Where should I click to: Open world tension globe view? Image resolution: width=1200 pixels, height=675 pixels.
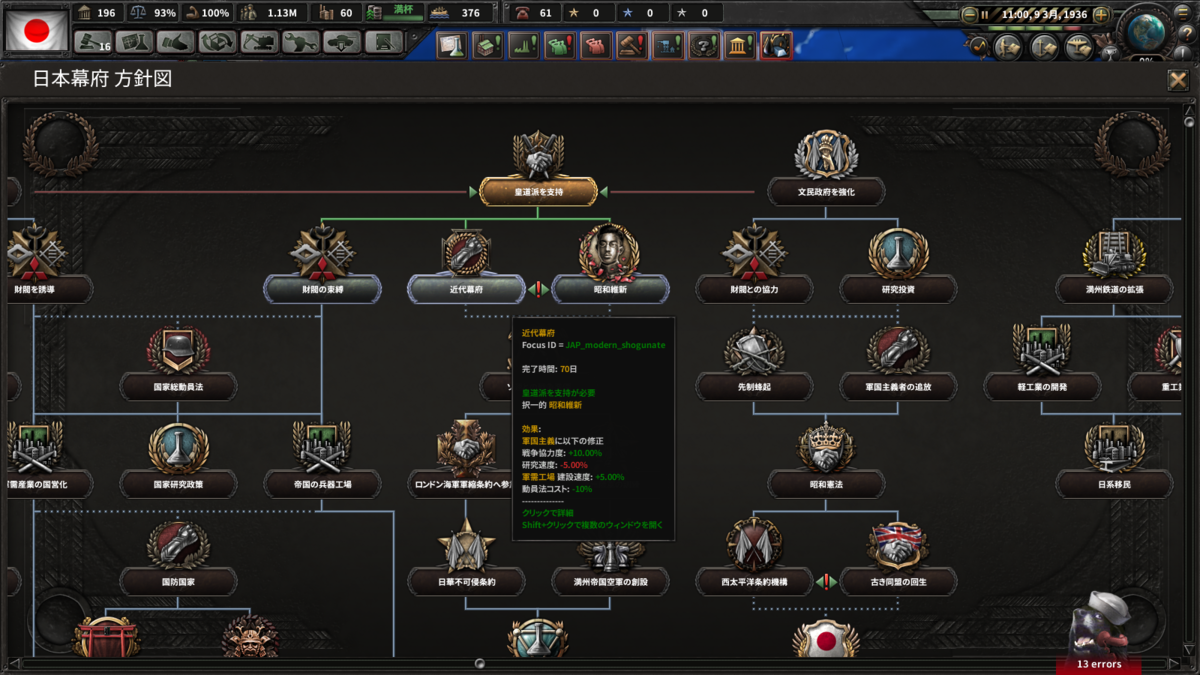(1146, 30)
